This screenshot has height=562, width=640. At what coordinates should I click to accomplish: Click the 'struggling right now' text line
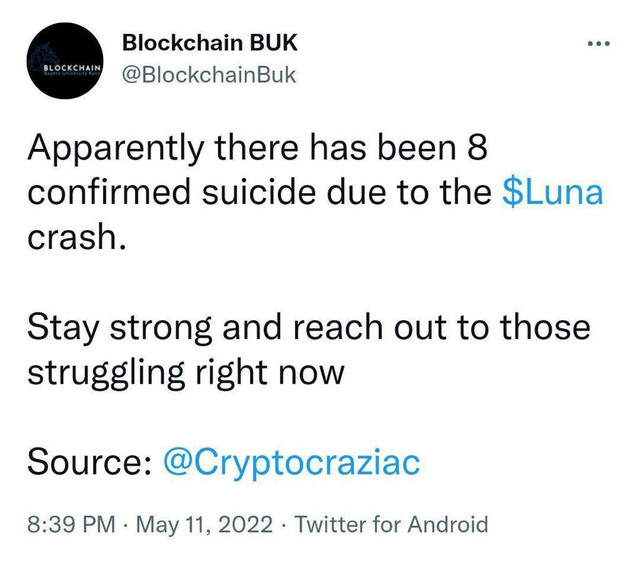pyautogui.click(x=186, y=372)
